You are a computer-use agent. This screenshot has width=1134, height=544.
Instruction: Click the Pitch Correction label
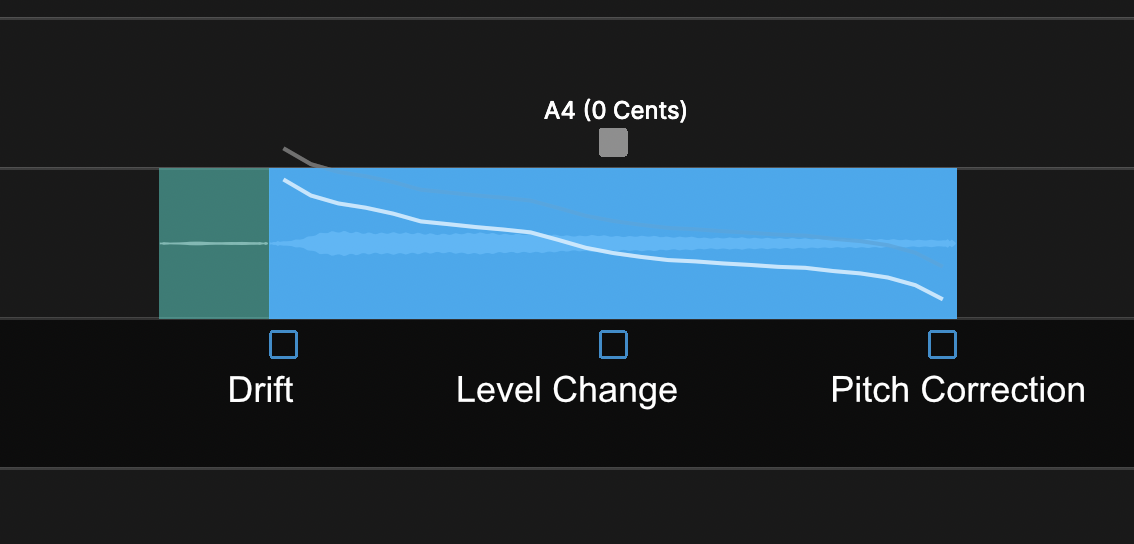[x=957, y=389]
